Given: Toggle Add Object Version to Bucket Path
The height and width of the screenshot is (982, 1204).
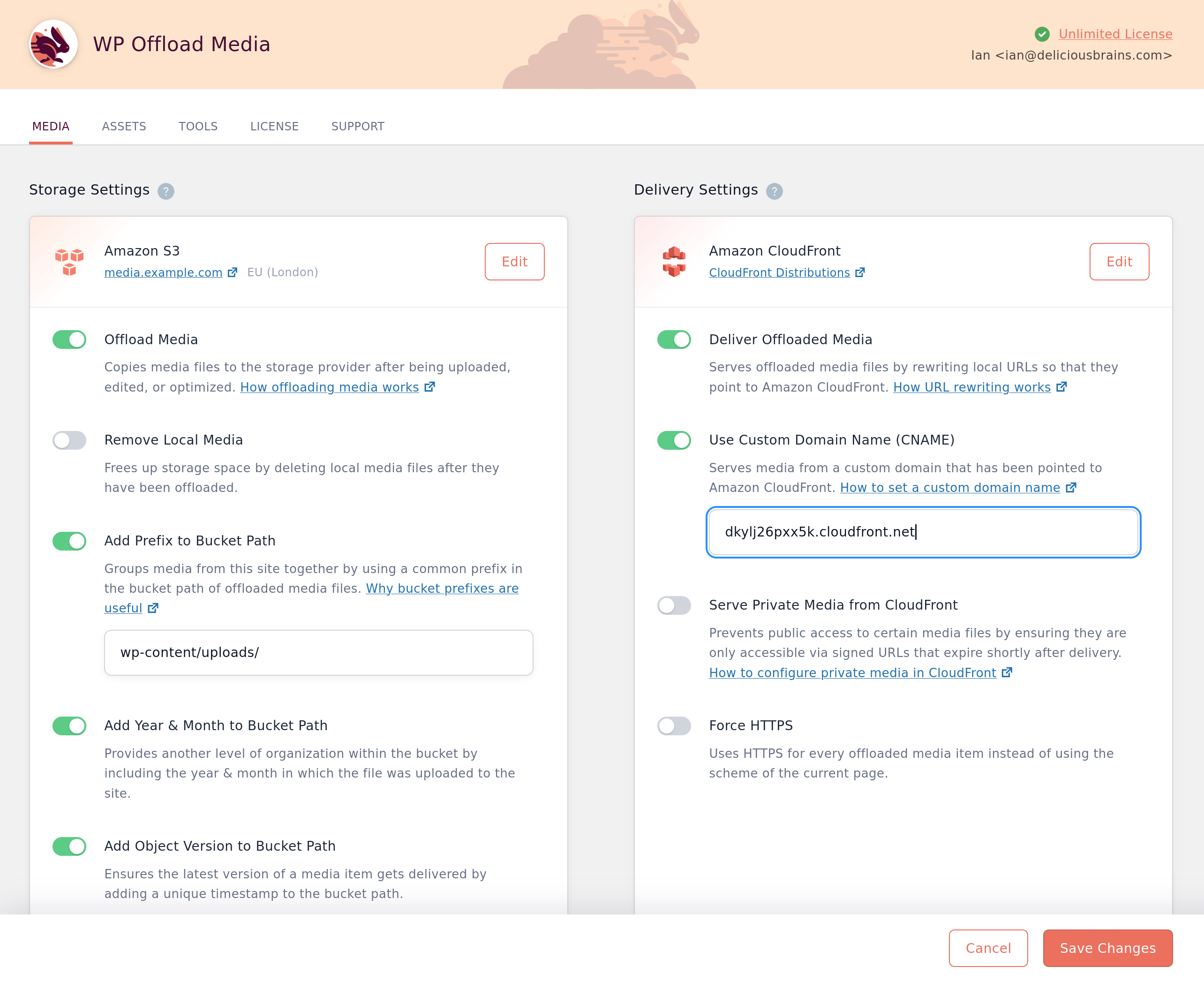Looking at the screenshot, I should 69,846.
